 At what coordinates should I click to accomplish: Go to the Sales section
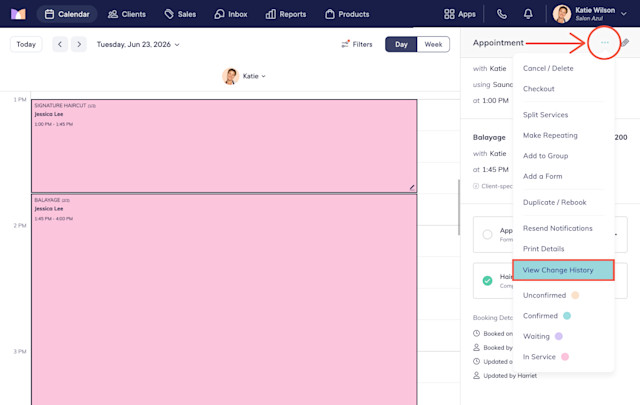point(180,14)
